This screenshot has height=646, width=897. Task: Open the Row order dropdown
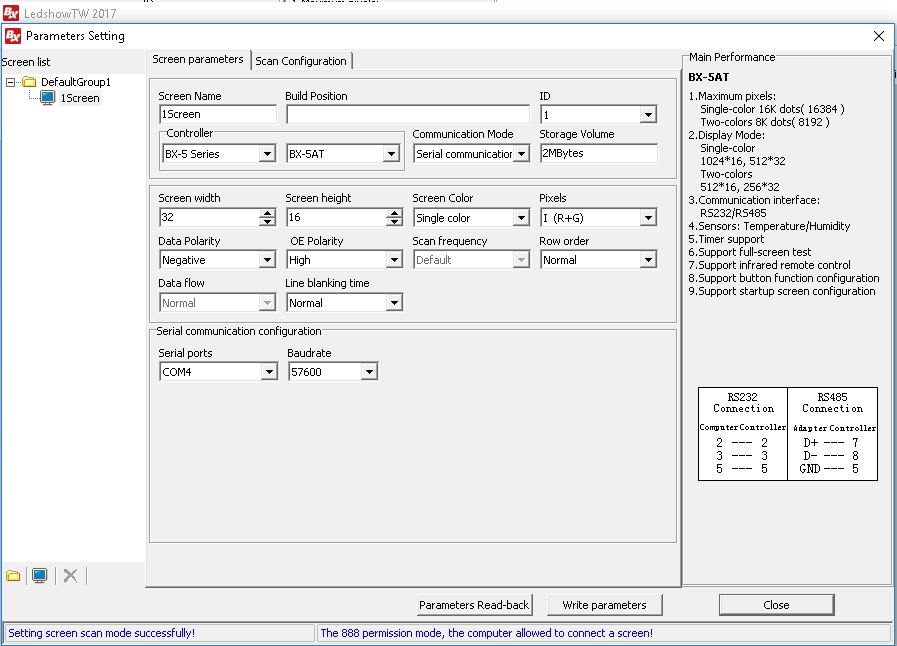coord(648,260)
